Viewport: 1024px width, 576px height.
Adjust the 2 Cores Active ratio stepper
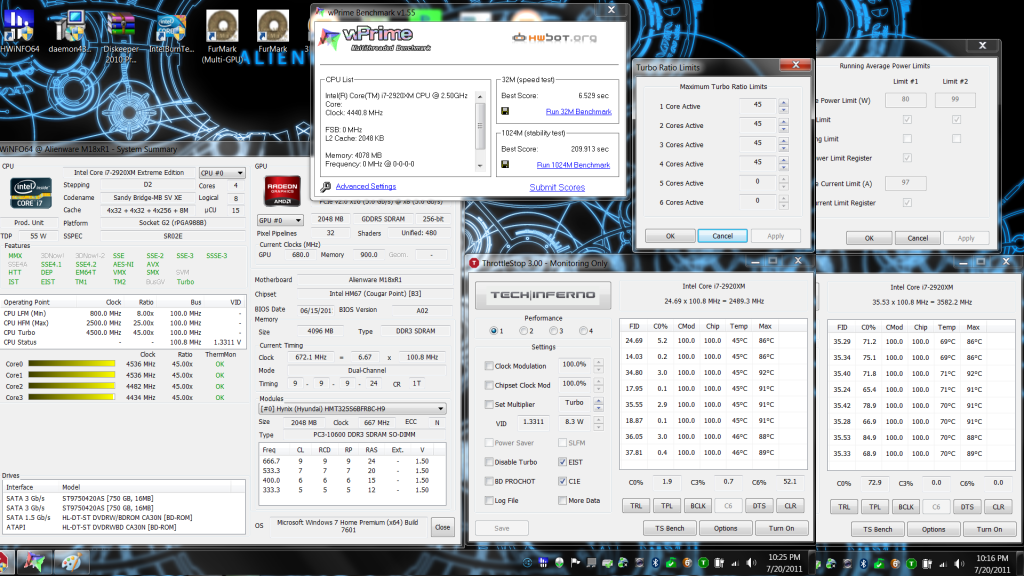click(x=784, y=125)
